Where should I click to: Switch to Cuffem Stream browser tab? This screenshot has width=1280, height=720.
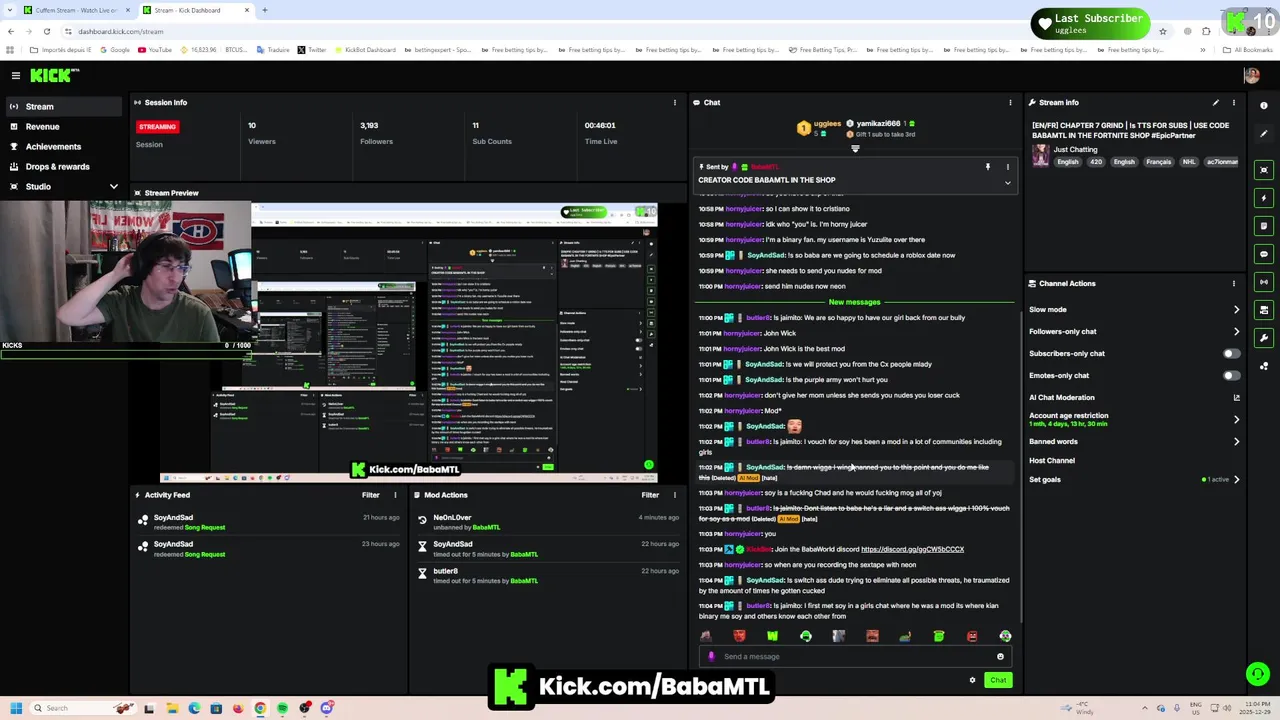[76, 10]
